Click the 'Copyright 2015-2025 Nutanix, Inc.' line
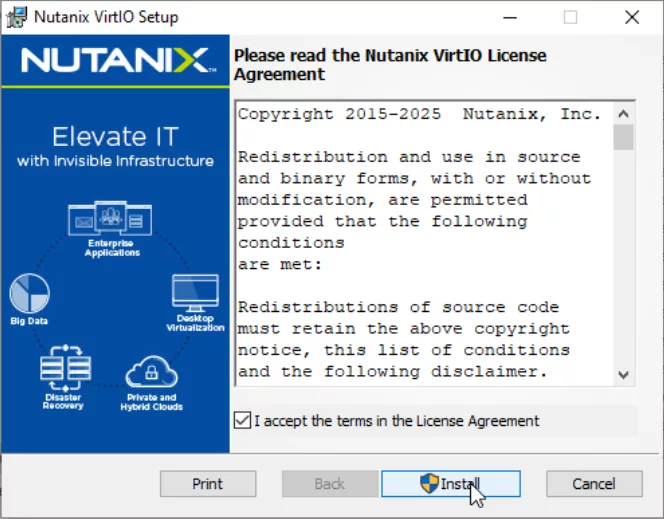 tap(419, 114)
